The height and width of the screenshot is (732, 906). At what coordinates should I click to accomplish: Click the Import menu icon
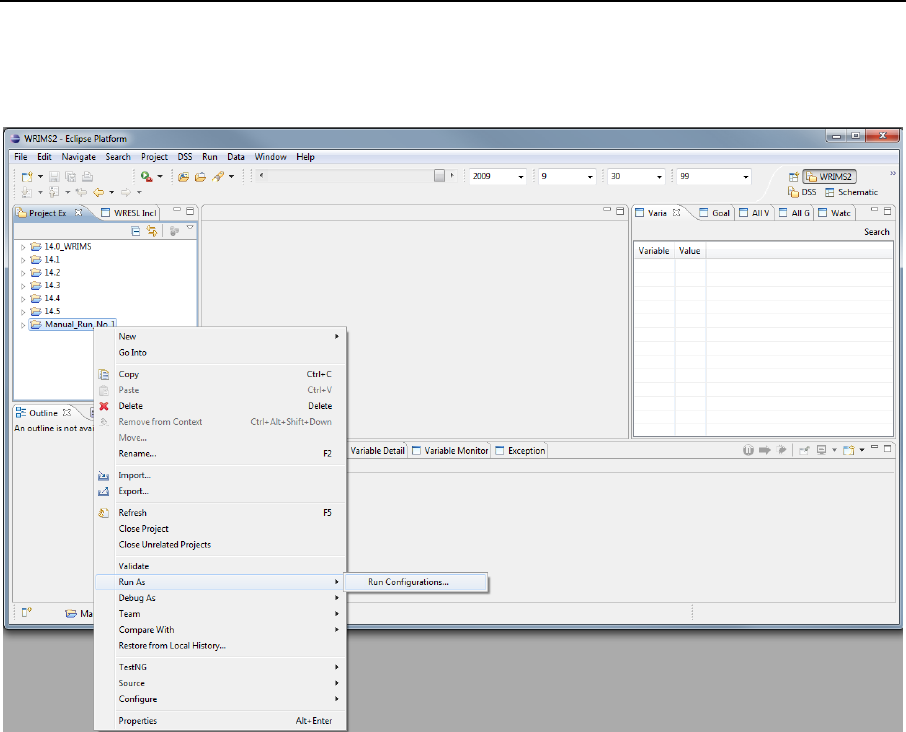pos(103,475)
